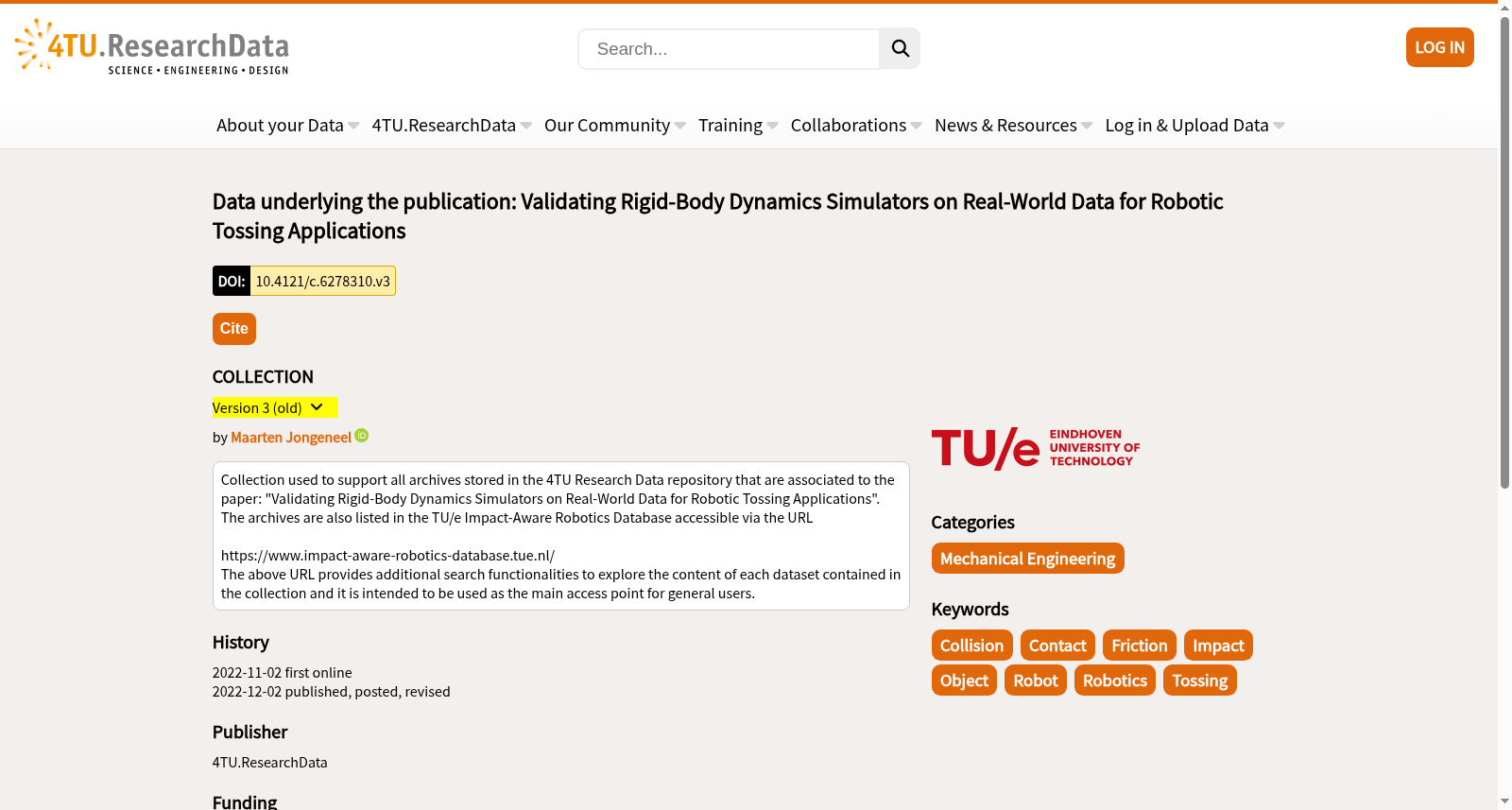Select the Collision keyword tag

click(x=971, y=646)
